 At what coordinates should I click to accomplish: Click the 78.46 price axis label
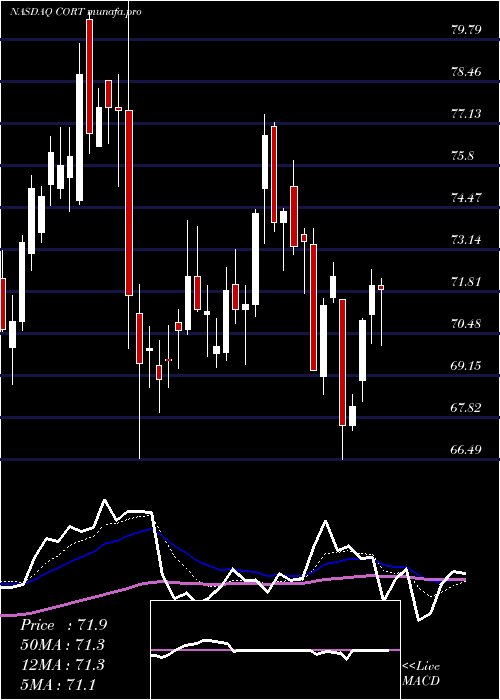(x=466, y=72)
